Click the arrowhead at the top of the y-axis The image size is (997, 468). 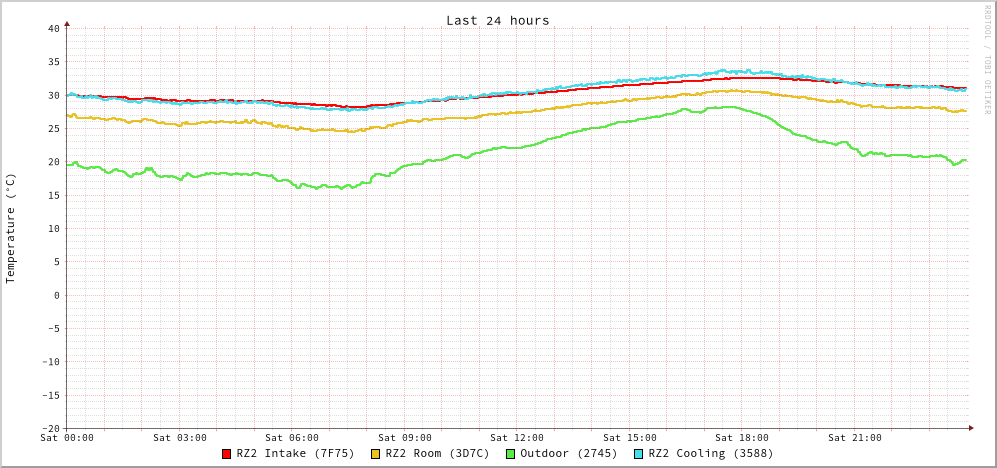tap(67, 22)
